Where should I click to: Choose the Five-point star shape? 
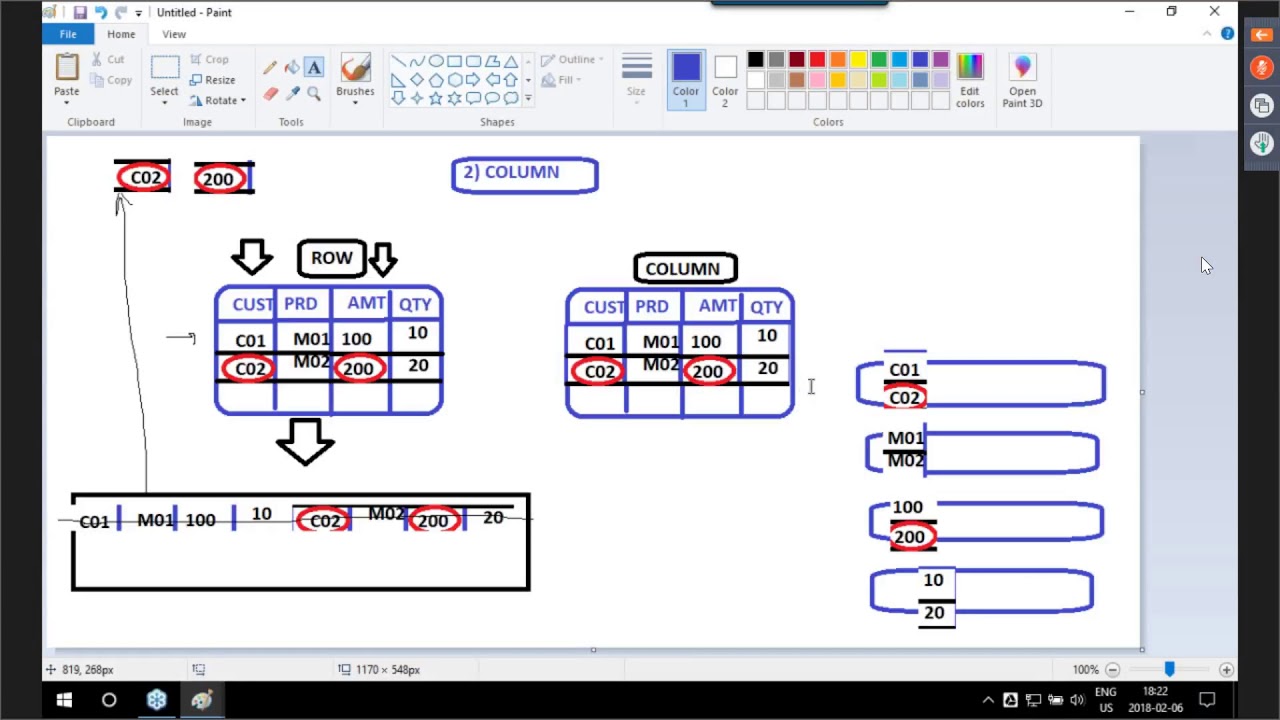pyautogui.click(x=436, y=99)
